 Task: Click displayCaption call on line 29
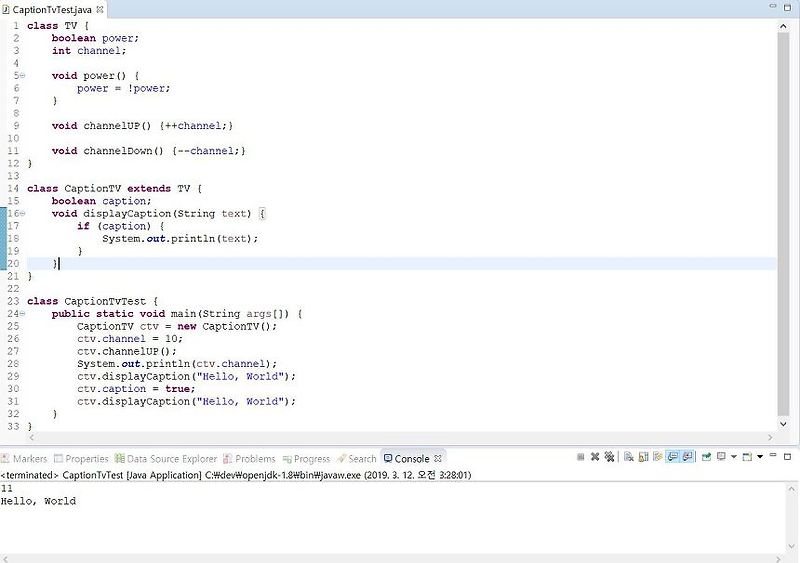click(186, 376)
